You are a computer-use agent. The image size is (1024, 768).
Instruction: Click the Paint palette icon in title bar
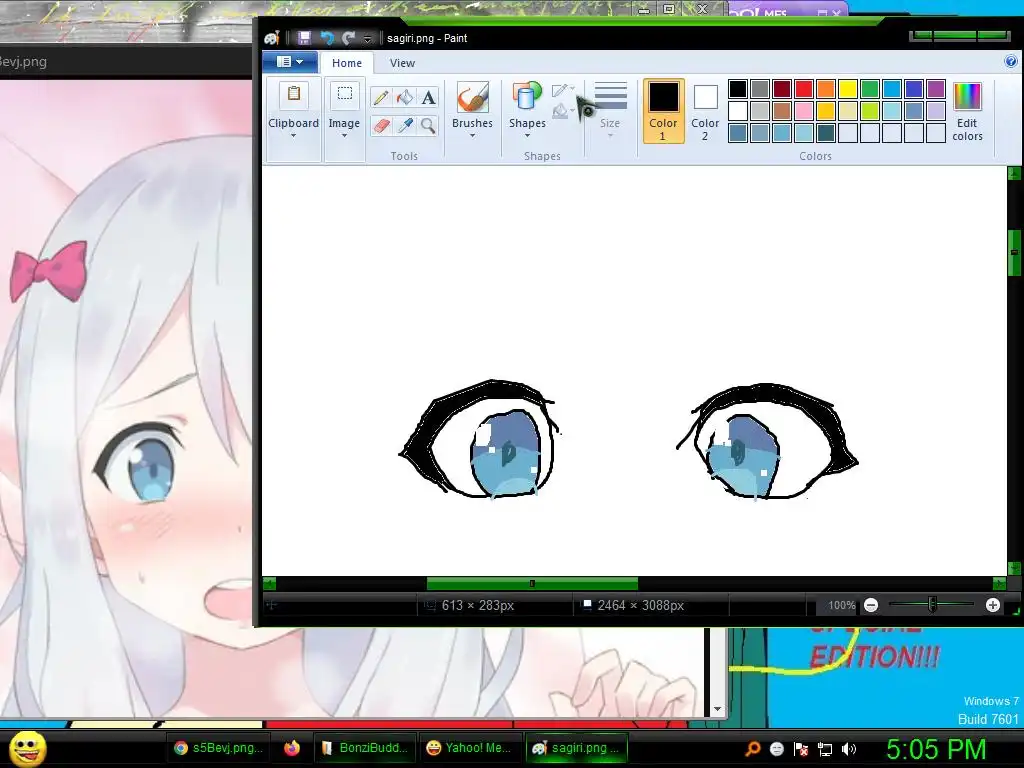coord(272,38)
